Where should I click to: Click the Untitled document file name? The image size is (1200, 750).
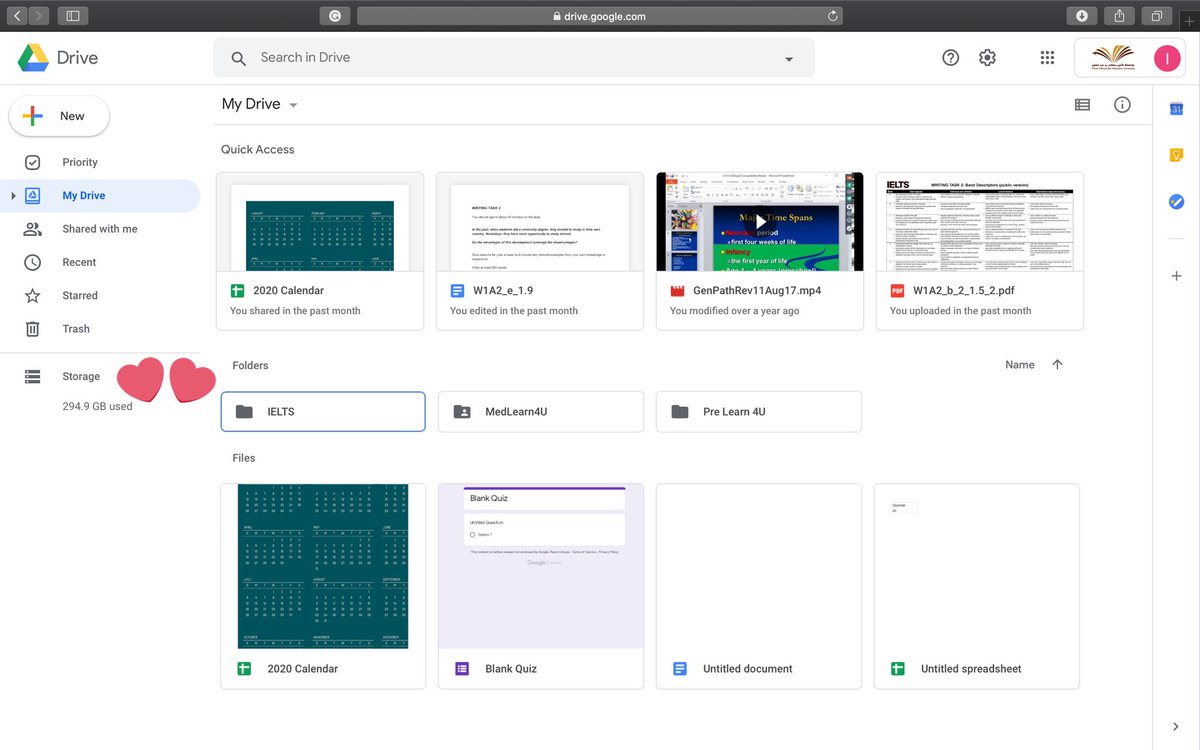point(748,669)
